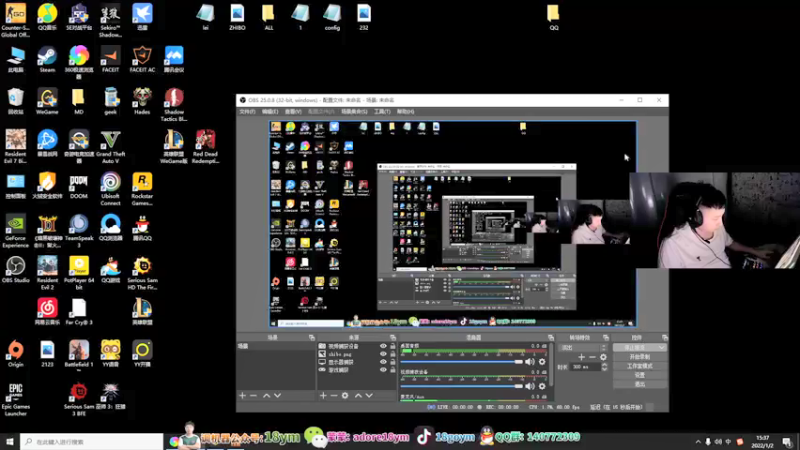Open OBS 设置 settings button

[640, 375]
